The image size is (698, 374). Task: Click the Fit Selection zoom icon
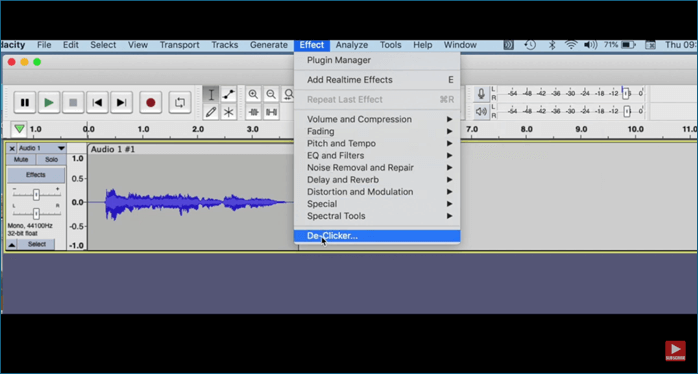coord(288,94)
